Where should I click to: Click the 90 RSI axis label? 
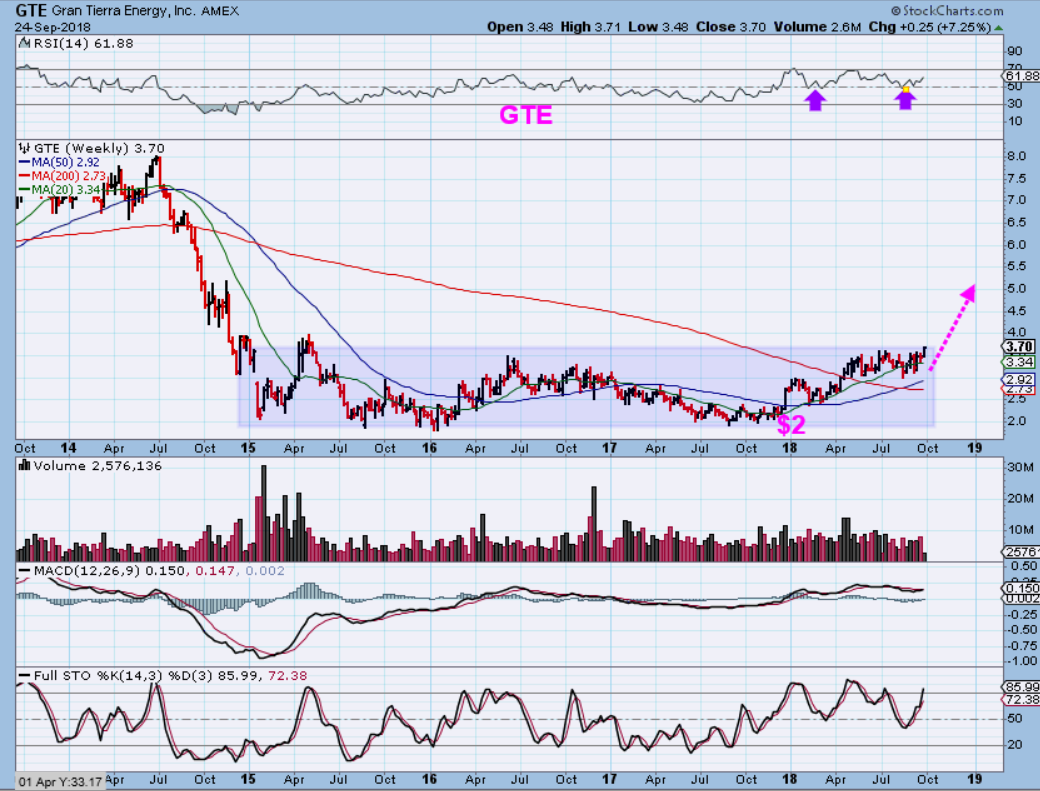point(1015,52)
